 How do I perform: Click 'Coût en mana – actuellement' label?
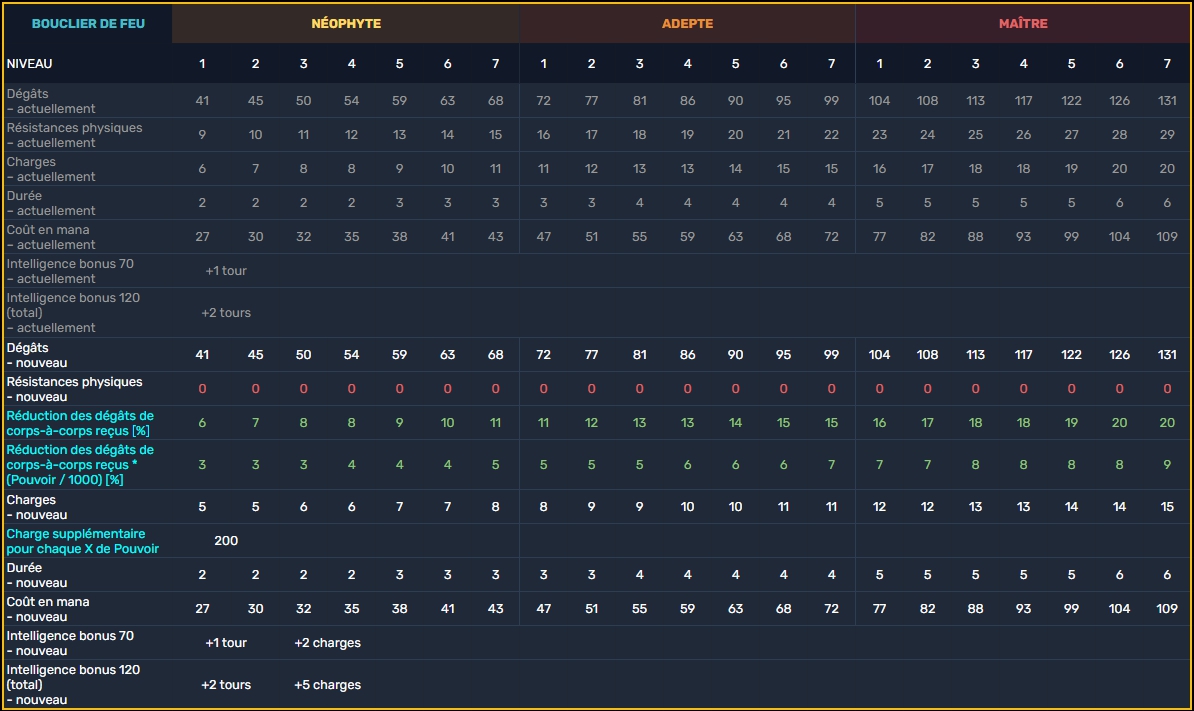(x=51, y=237)
